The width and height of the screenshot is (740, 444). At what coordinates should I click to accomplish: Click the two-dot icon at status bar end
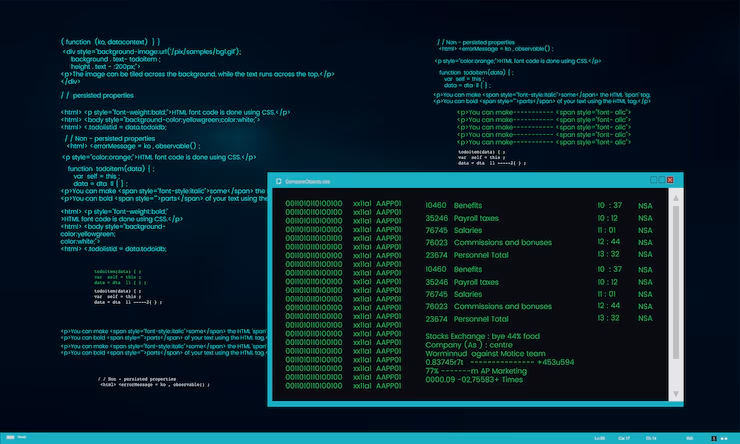[724, 439]
